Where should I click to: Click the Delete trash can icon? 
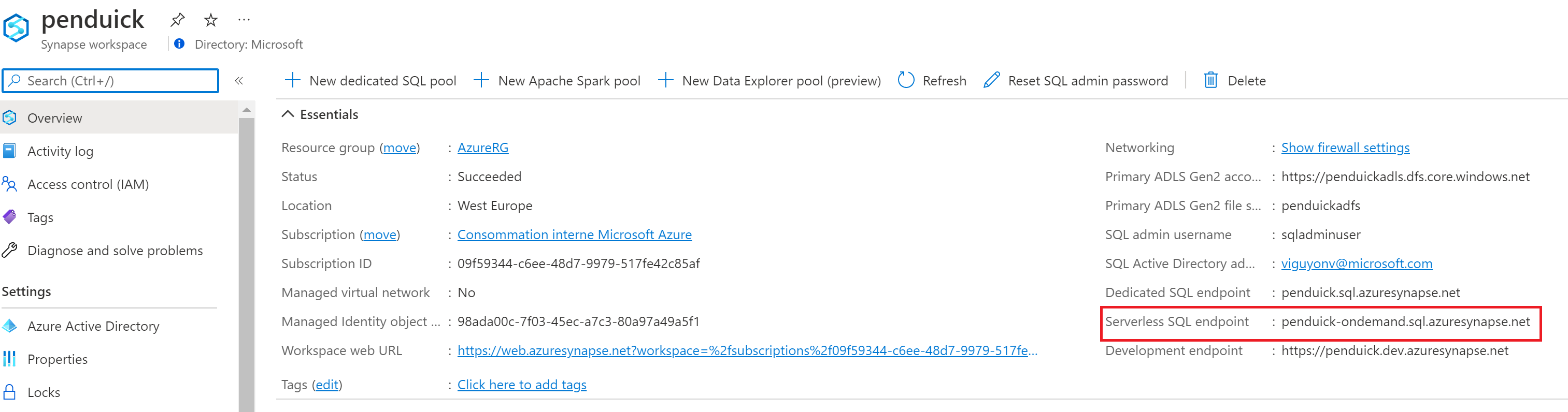click(x=1210, y=80)
